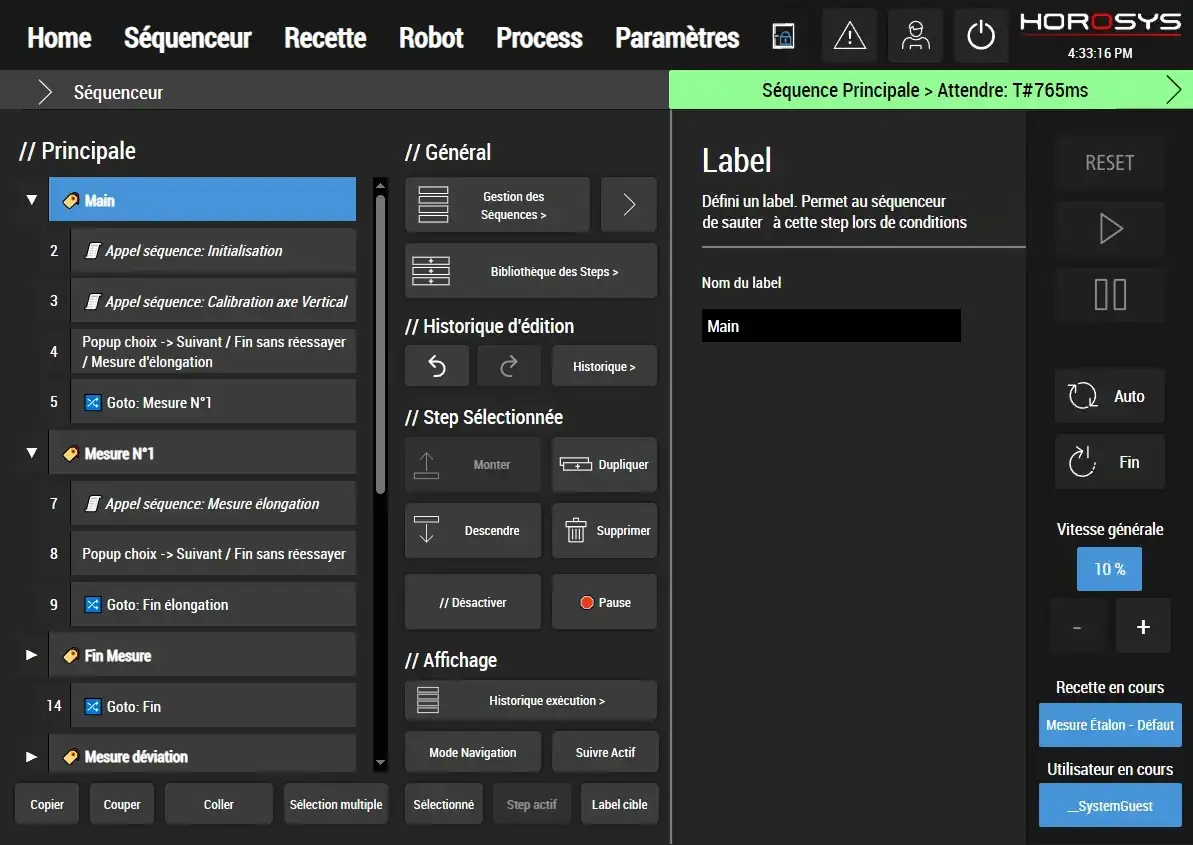
Task: Toggle Suivre Actif display option
Action: (x=605, y=751)
